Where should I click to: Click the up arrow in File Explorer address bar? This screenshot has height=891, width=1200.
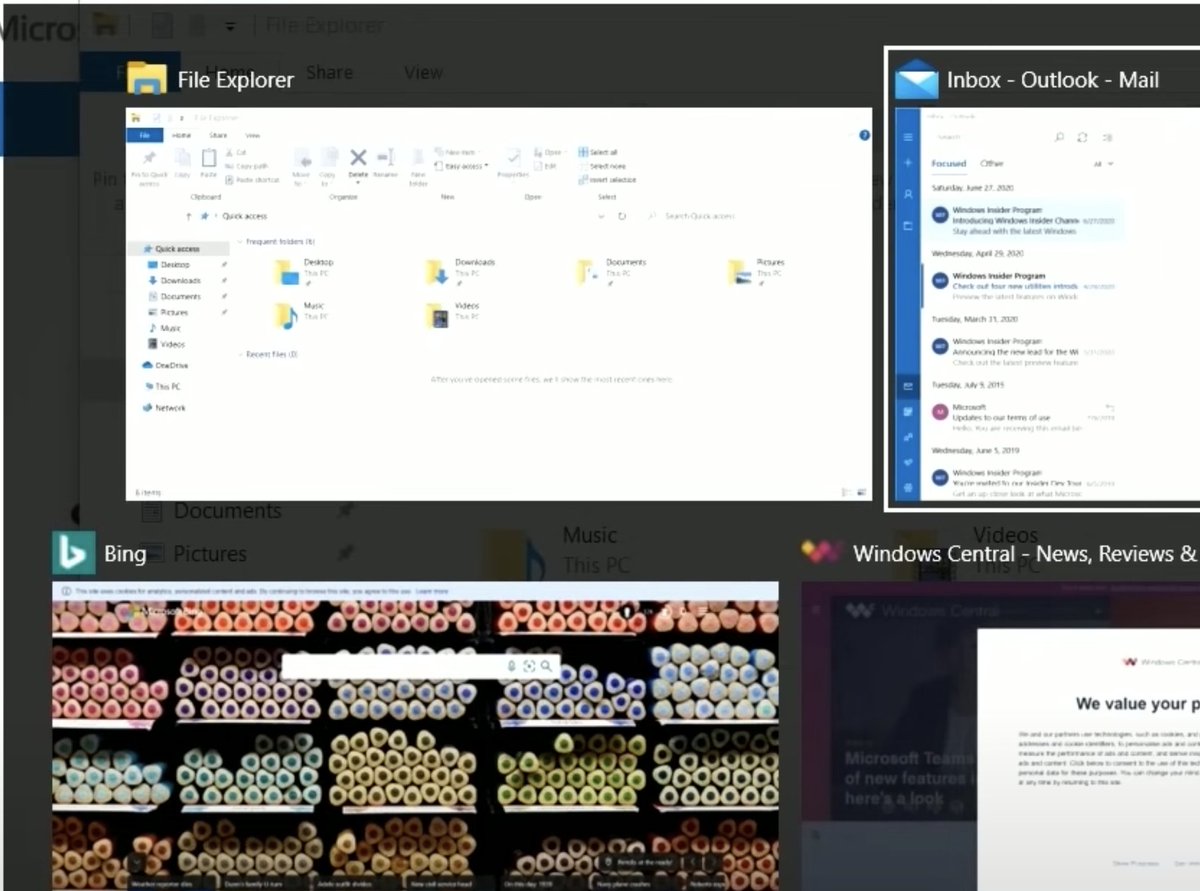coord(189,216)
